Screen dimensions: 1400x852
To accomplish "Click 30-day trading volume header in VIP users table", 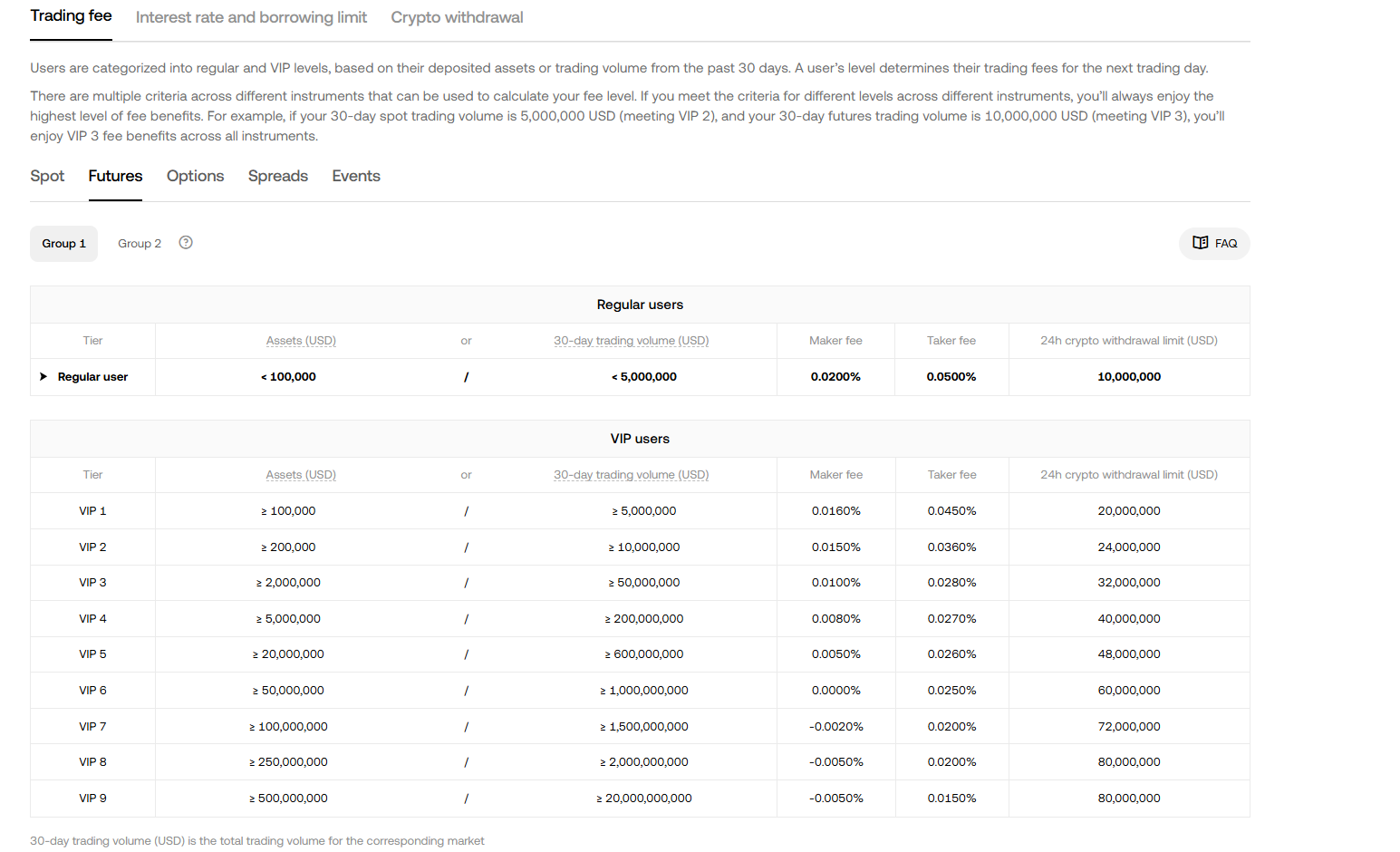I will [x=631, y=475].
